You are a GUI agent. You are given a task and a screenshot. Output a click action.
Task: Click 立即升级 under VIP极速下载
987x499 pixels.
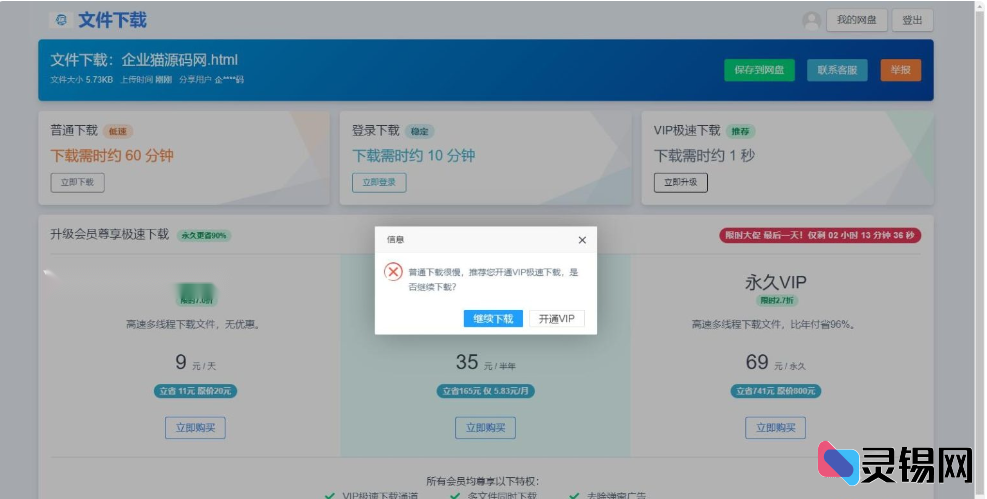pyautogui.click(x=680, y=182)
